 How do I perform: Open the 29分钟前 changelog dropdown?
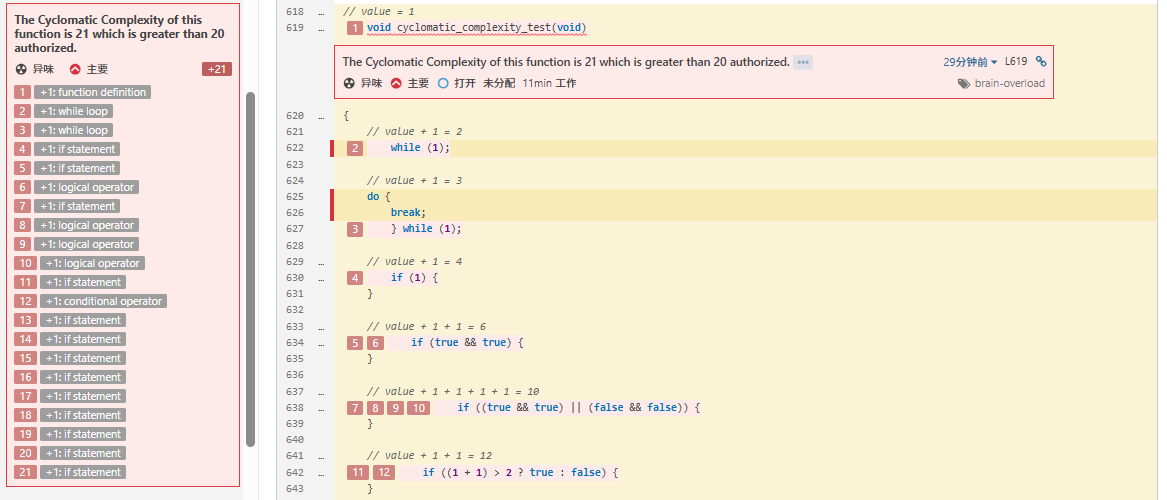click(971, 62)
